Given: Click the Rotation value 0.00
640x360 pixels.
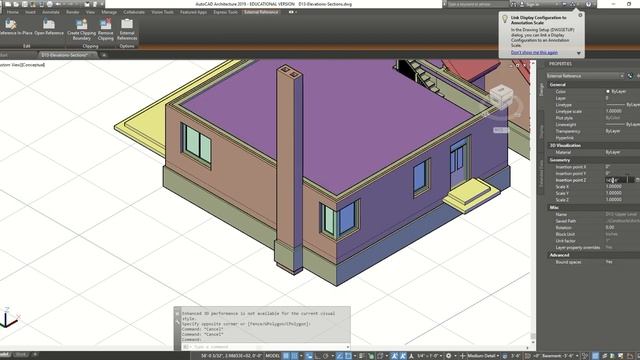Looking at the screenshot, I should (x=610, y=228).
